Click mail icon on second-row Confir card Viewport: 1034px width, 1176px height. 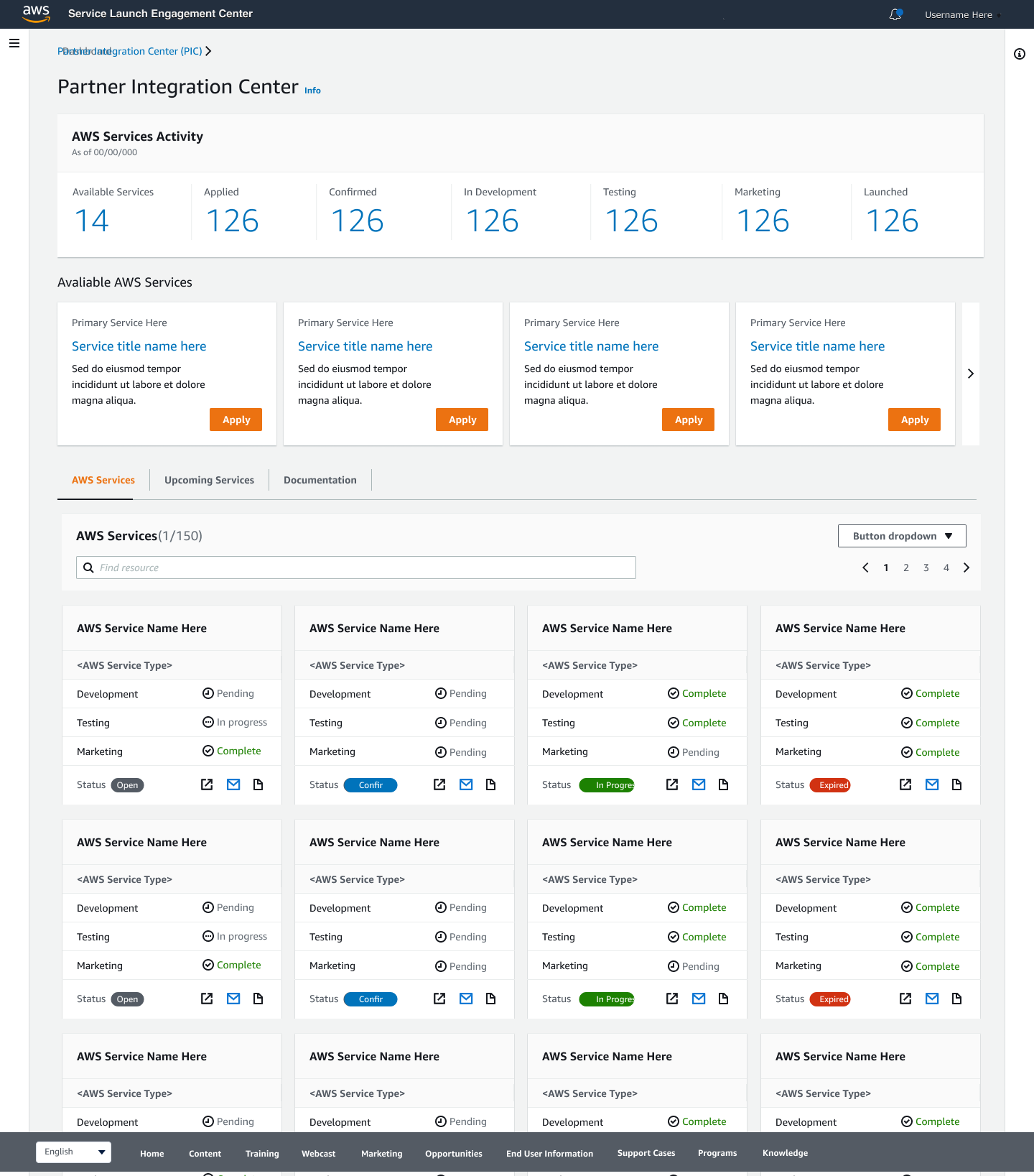[x=466, y=999]
